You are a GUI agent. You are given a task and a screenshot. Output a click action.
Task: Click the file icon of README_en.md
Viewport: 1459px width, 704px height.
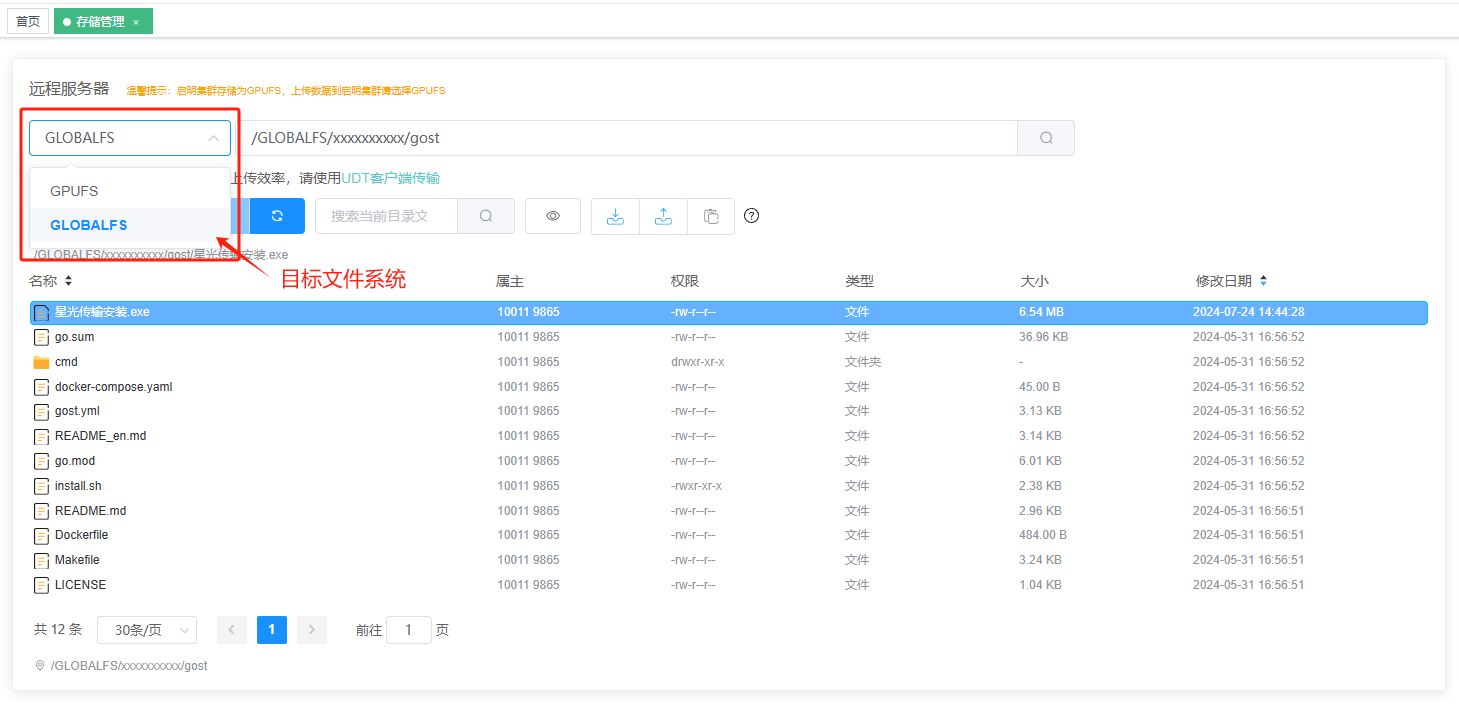point(42,436)
